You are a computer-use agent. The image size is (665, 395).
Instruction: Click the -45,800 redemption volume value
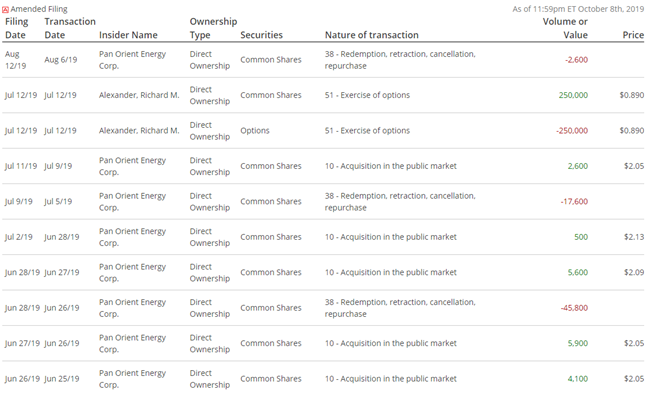pyautogui.click(x=574, y=308)
